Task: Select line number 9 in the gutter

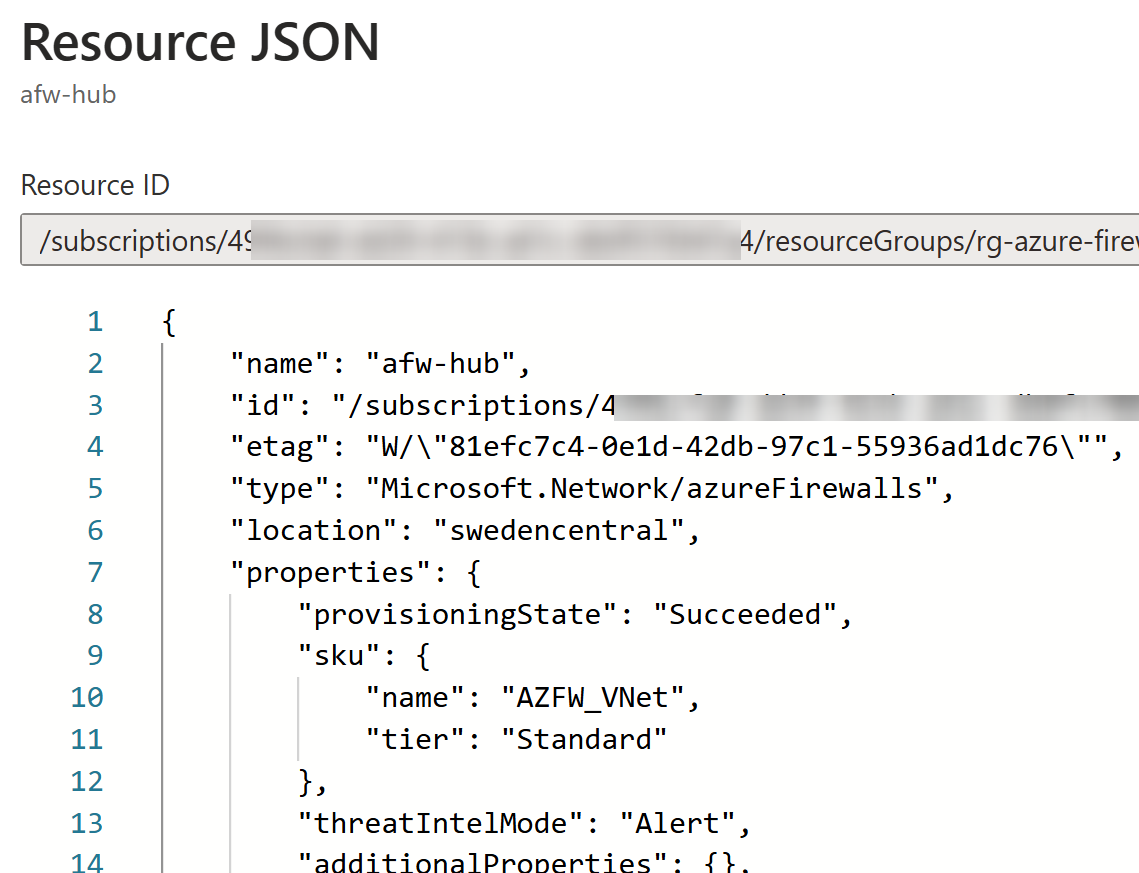Action: point(95,656)
